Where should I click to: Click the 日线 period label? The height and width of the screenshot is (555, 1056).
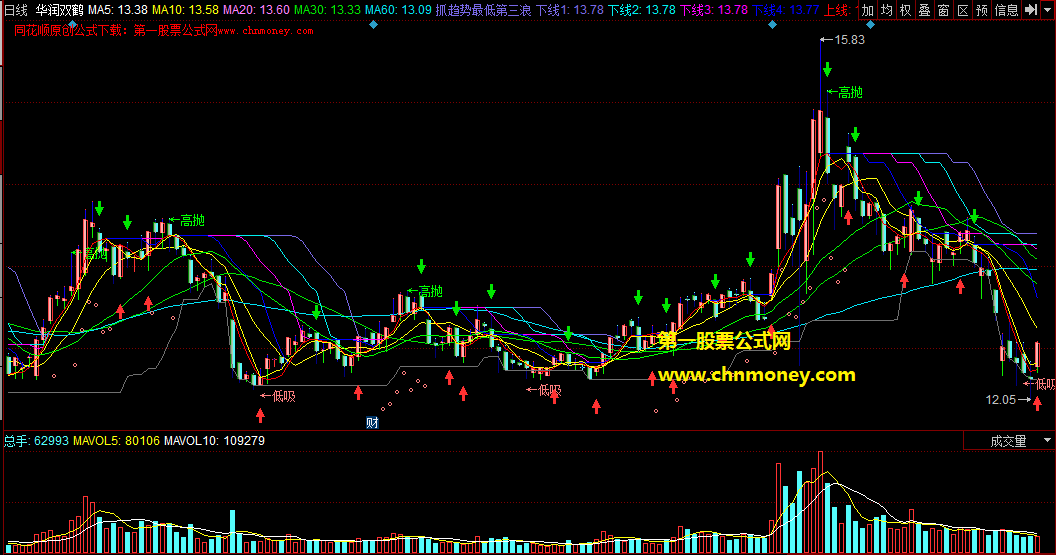16,9
